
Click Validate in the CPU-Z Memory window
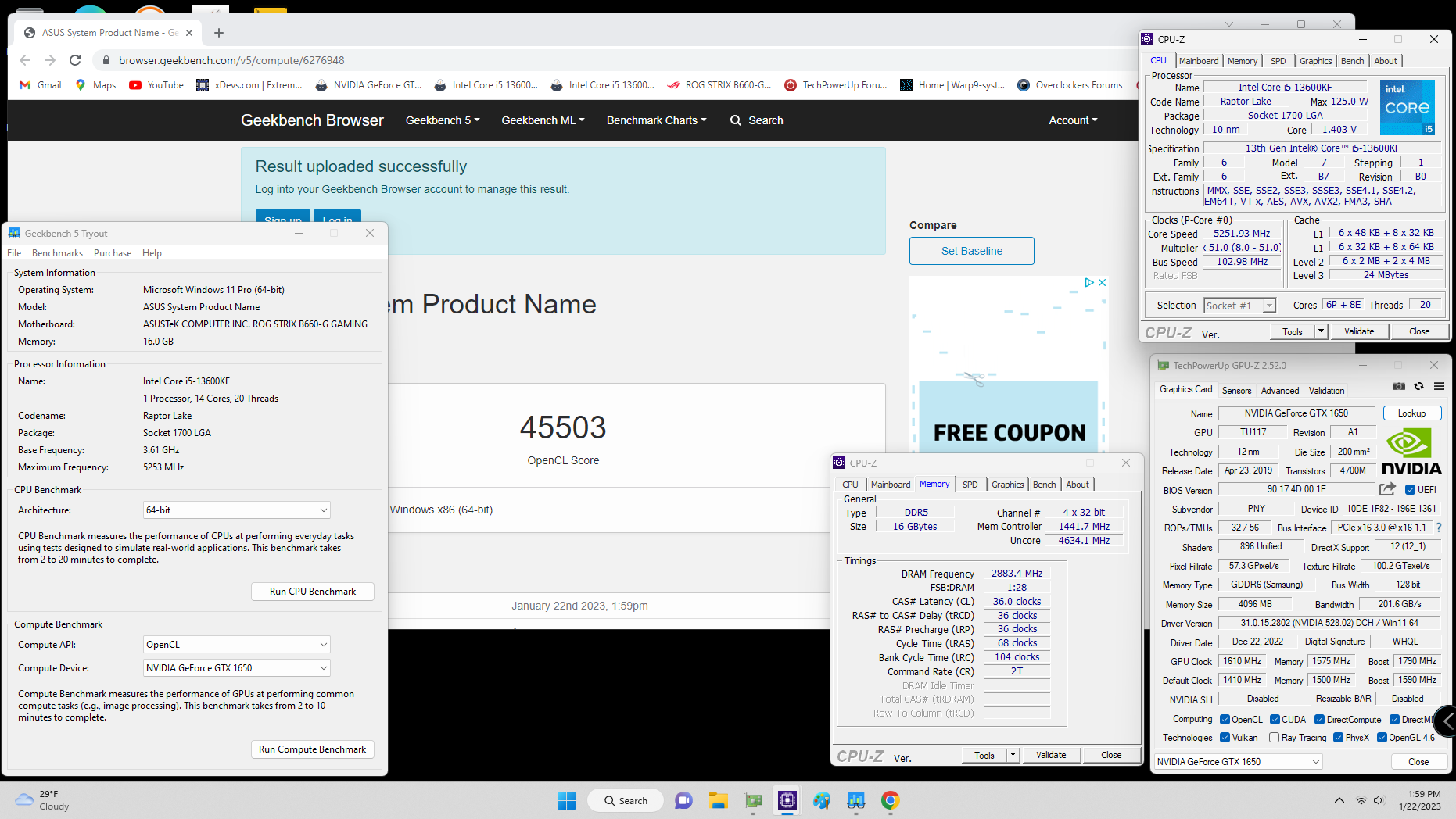(1051, 755)
